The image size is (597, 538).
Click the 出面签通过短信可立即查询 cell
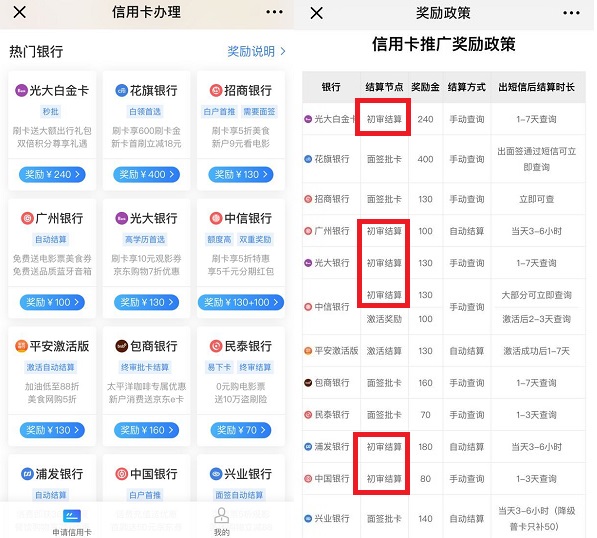tap(536, 159)
